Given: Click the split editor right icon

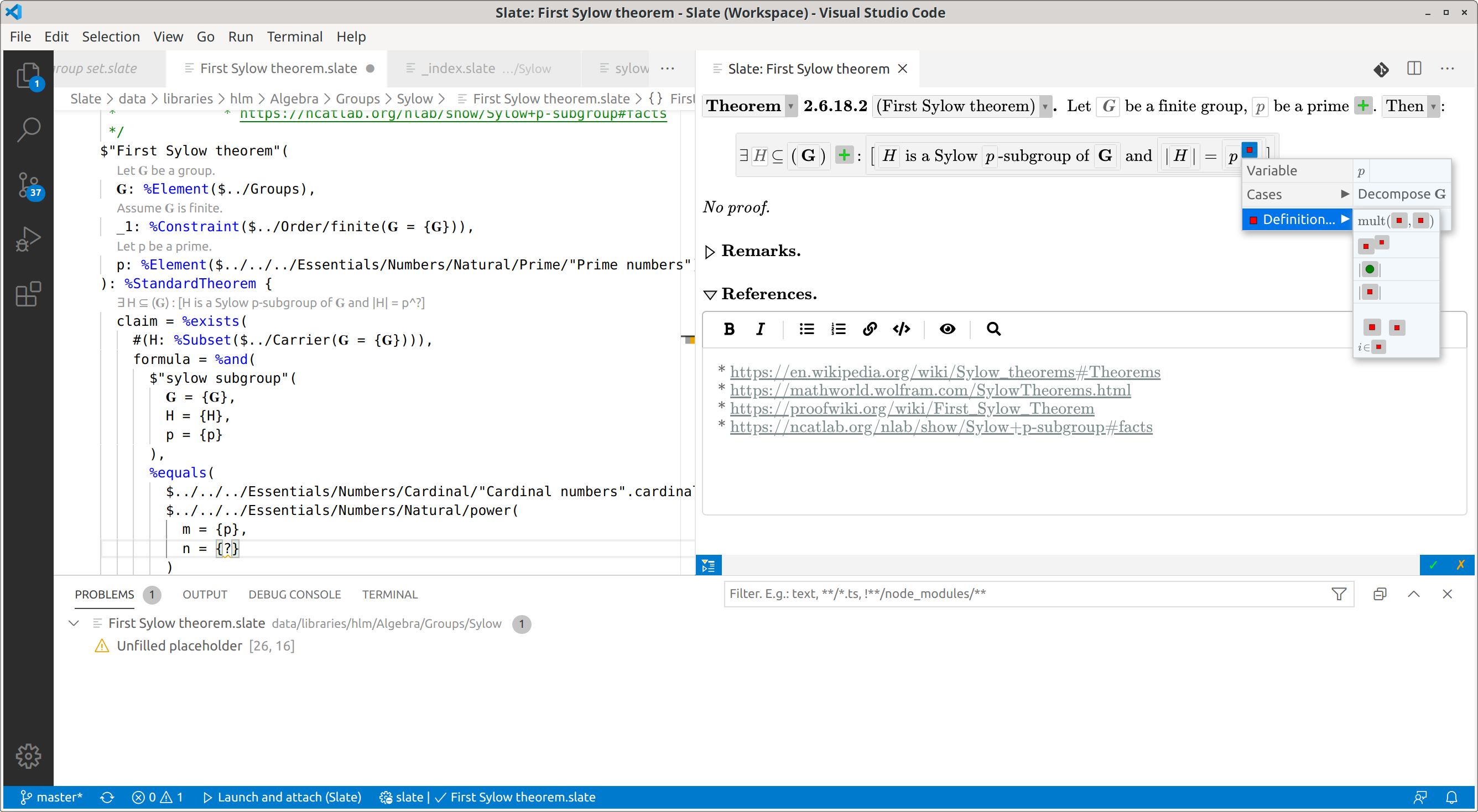Looking at the screenshot, I should pos(1414,69).
